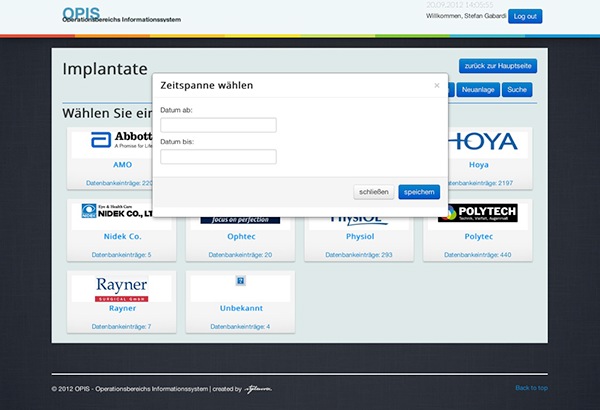Select the Polytech logo thumbnail
Image resolution: width=600 pixels, height=410 pixels.
pos(478,213)
